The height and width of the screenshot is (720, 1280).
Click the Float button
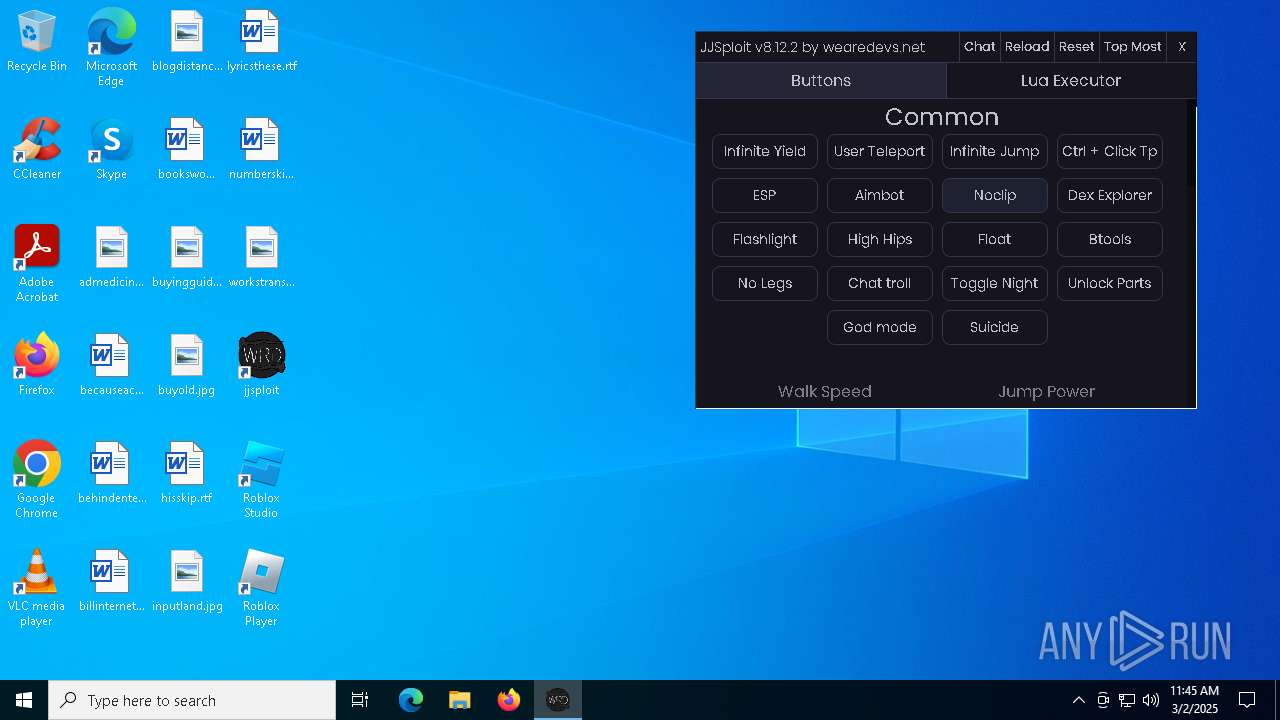pyautogui.click(x=995, y=239)
